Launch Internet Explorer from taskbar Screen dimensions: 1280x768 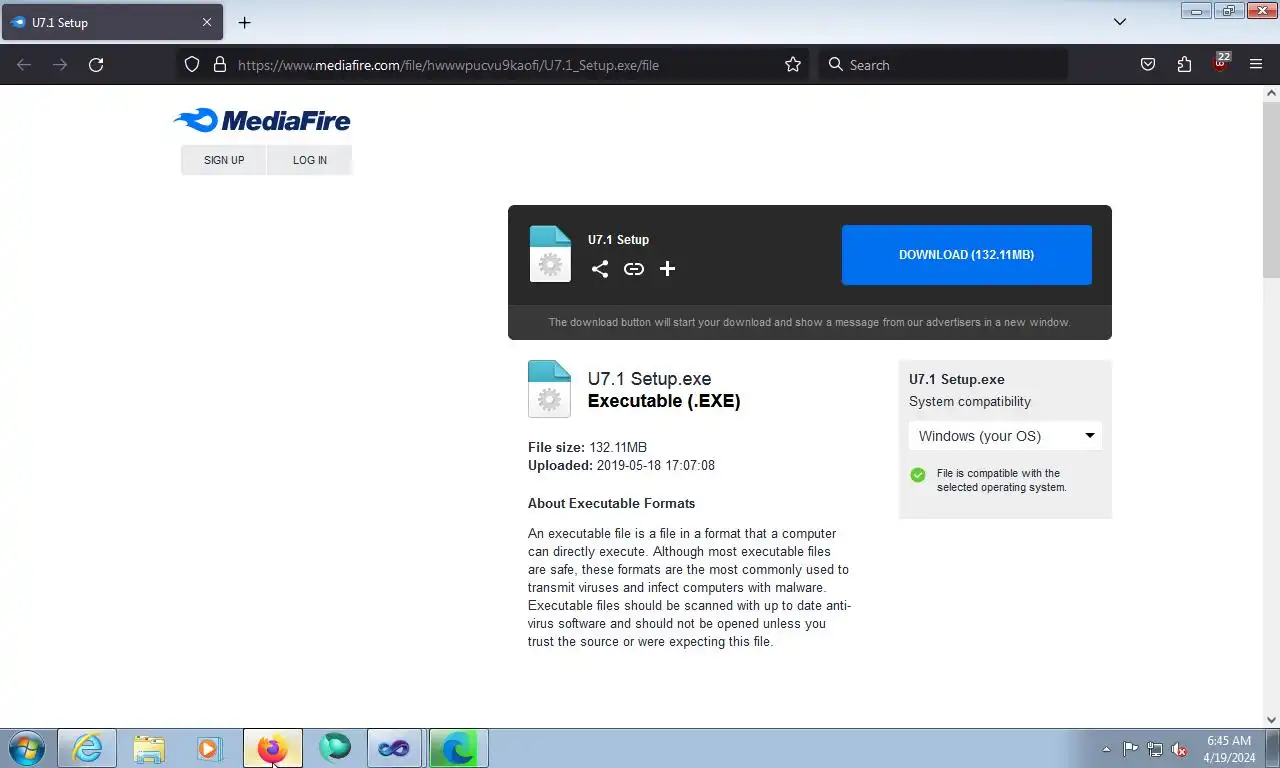(87, 748)
